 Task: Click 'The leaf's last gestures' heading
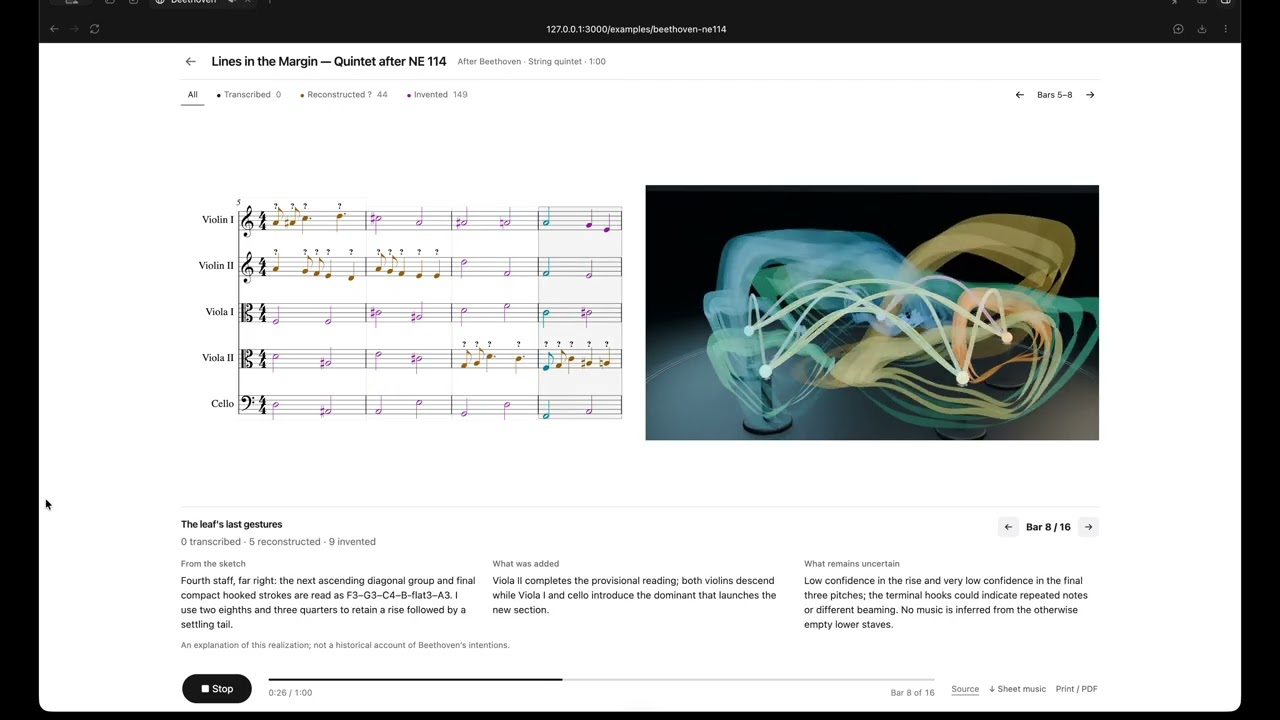tap(231, 524)
